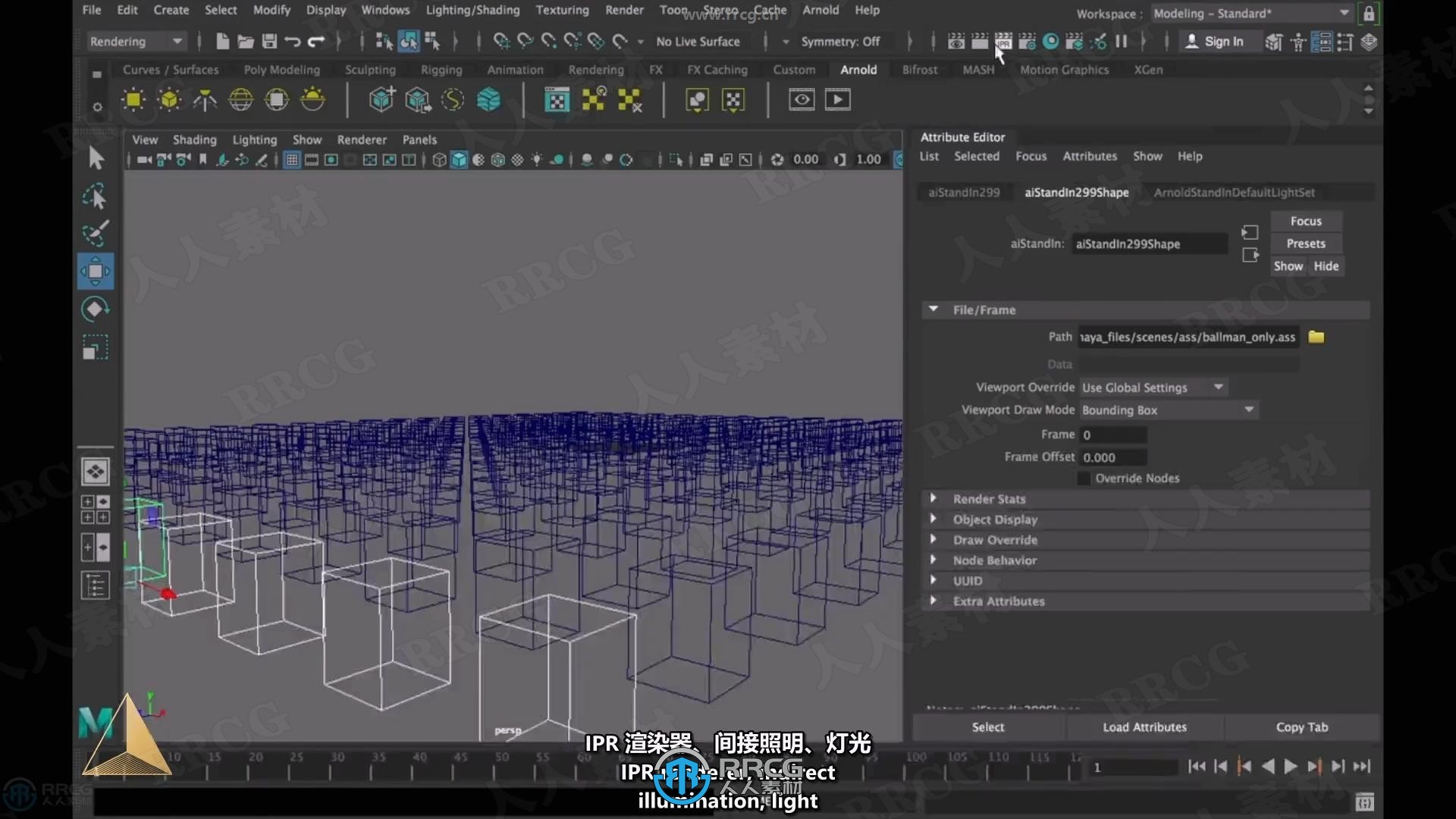1456x819 pixels.
Task: Click the Copy Tab button
Action: click(x=1301, y=727)
